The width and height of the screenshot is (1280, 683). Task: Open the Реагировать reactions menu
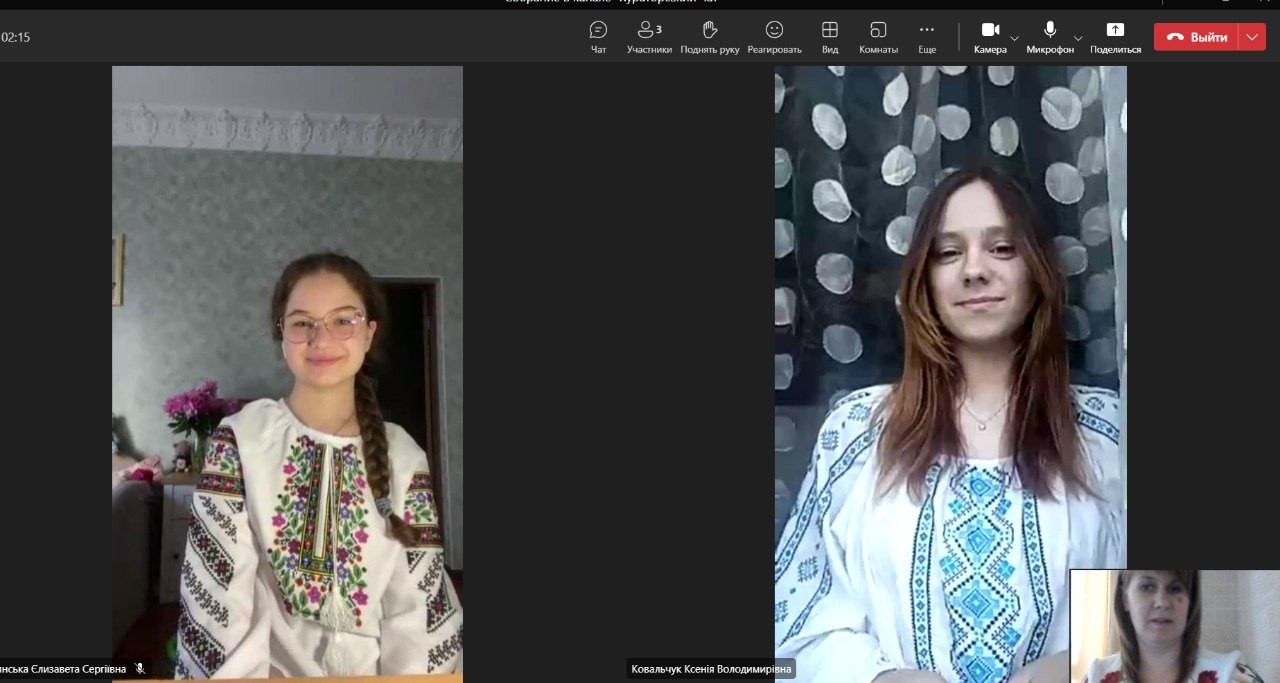(x=774, y=36)
